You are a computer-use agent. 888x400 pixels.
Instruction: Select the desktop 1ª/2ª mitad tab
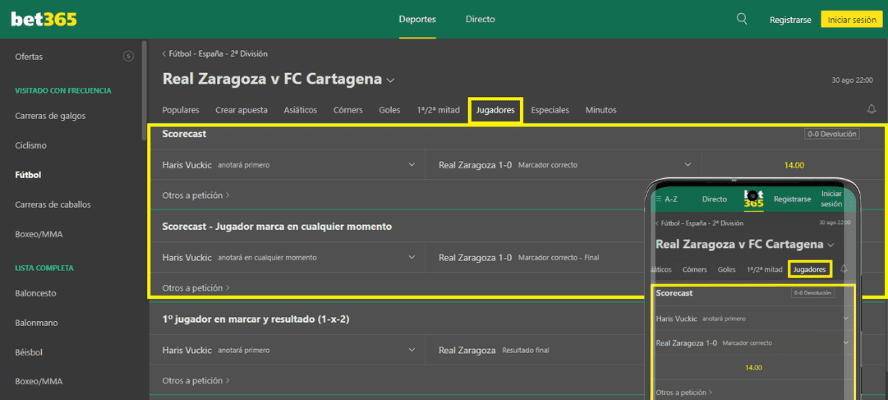[438, 110]
